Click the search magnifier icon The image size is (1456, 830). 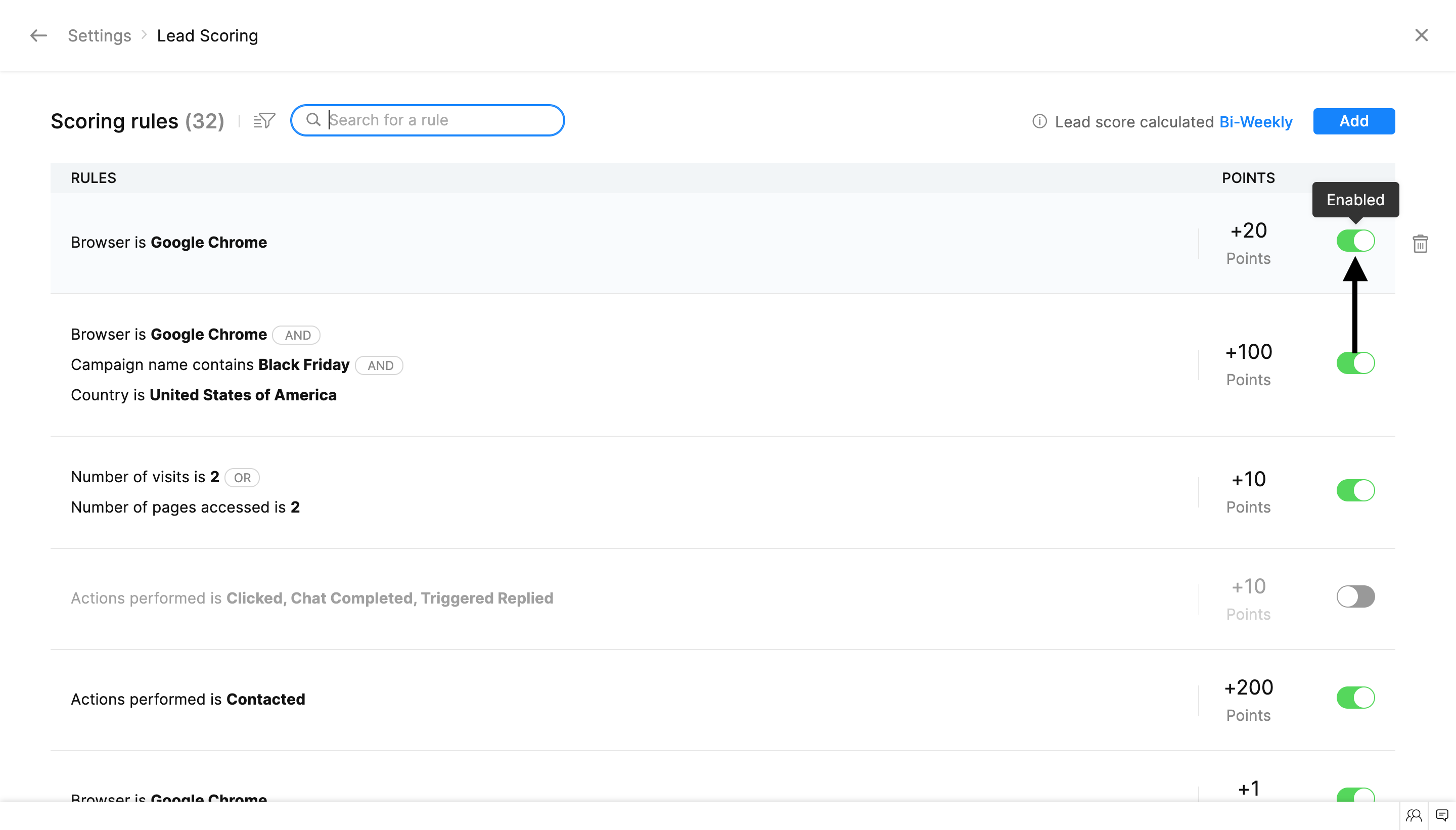point(313,120)
